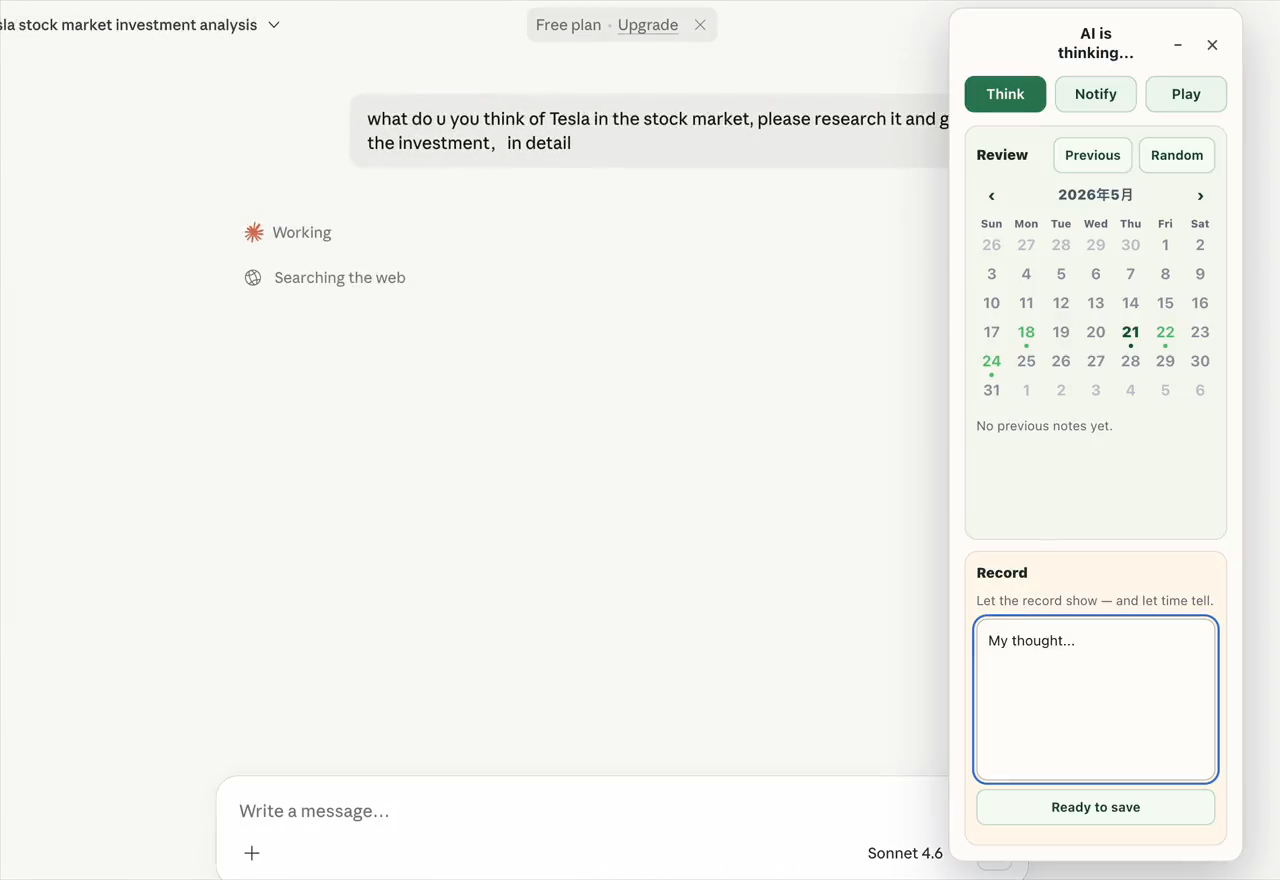Pick date 12 in the calendar

pos(1061,303)
